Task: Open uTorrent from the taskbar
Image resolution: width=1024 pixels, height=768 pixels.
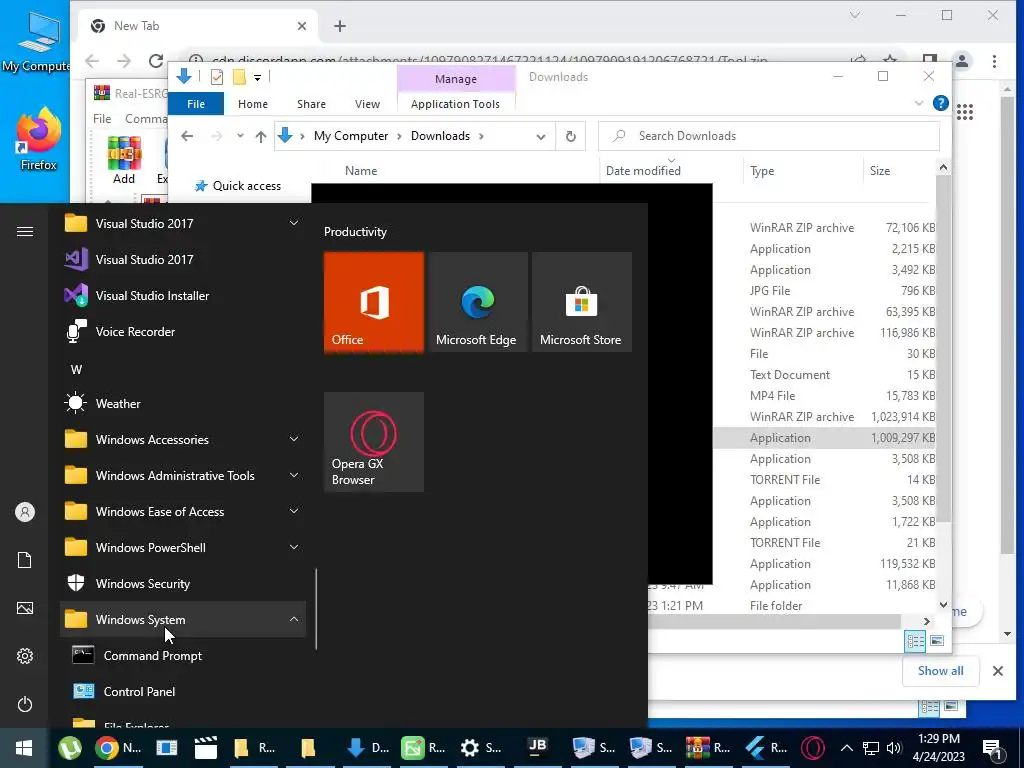Action: (70, 748)
